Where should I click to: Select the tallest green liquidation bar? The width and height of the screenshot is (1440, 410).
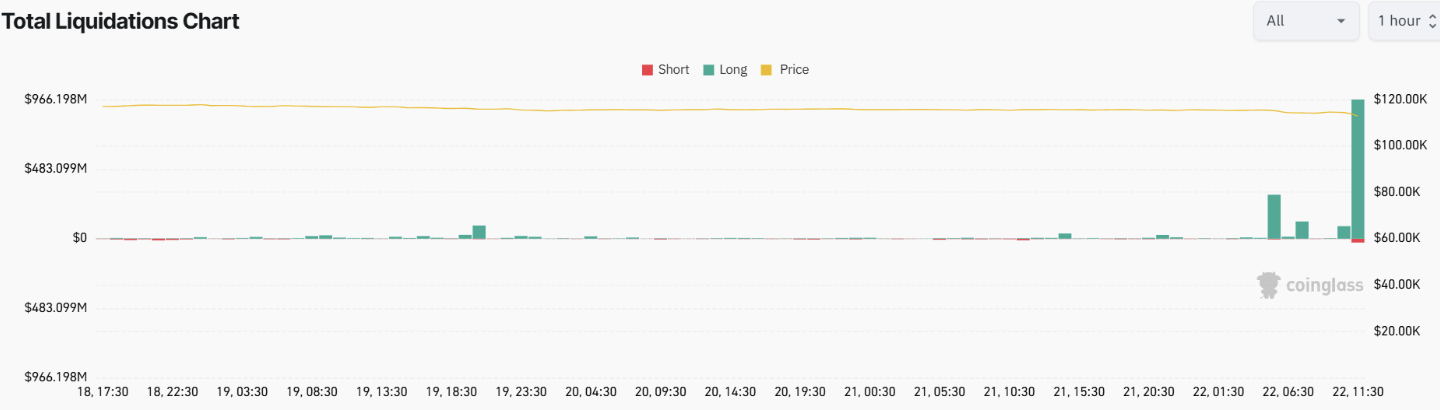point(1357,168)
